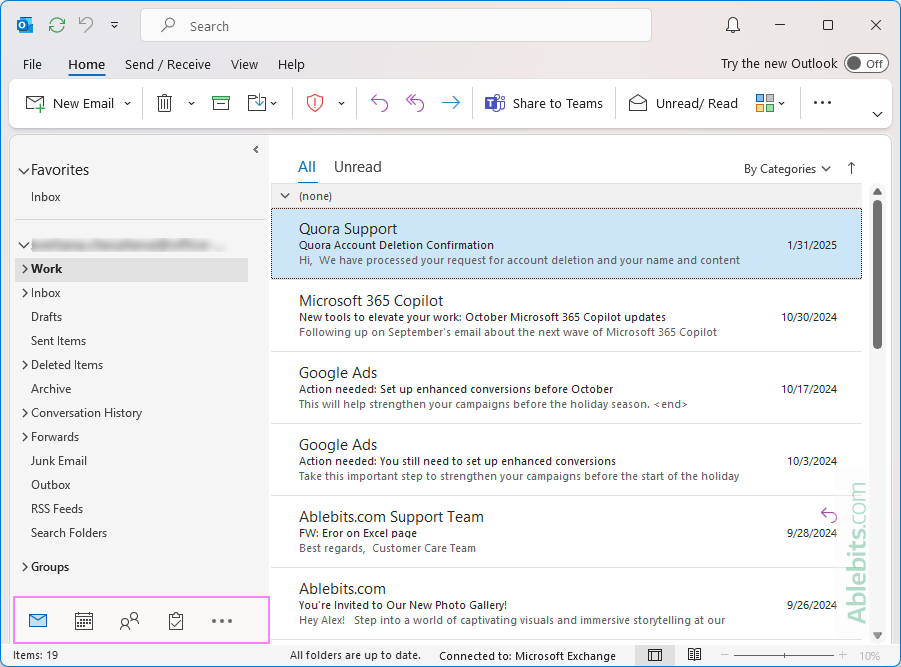Click the Forward arrow icon
The width and height of the screenshot is (901, 667).
click(451, 103)
